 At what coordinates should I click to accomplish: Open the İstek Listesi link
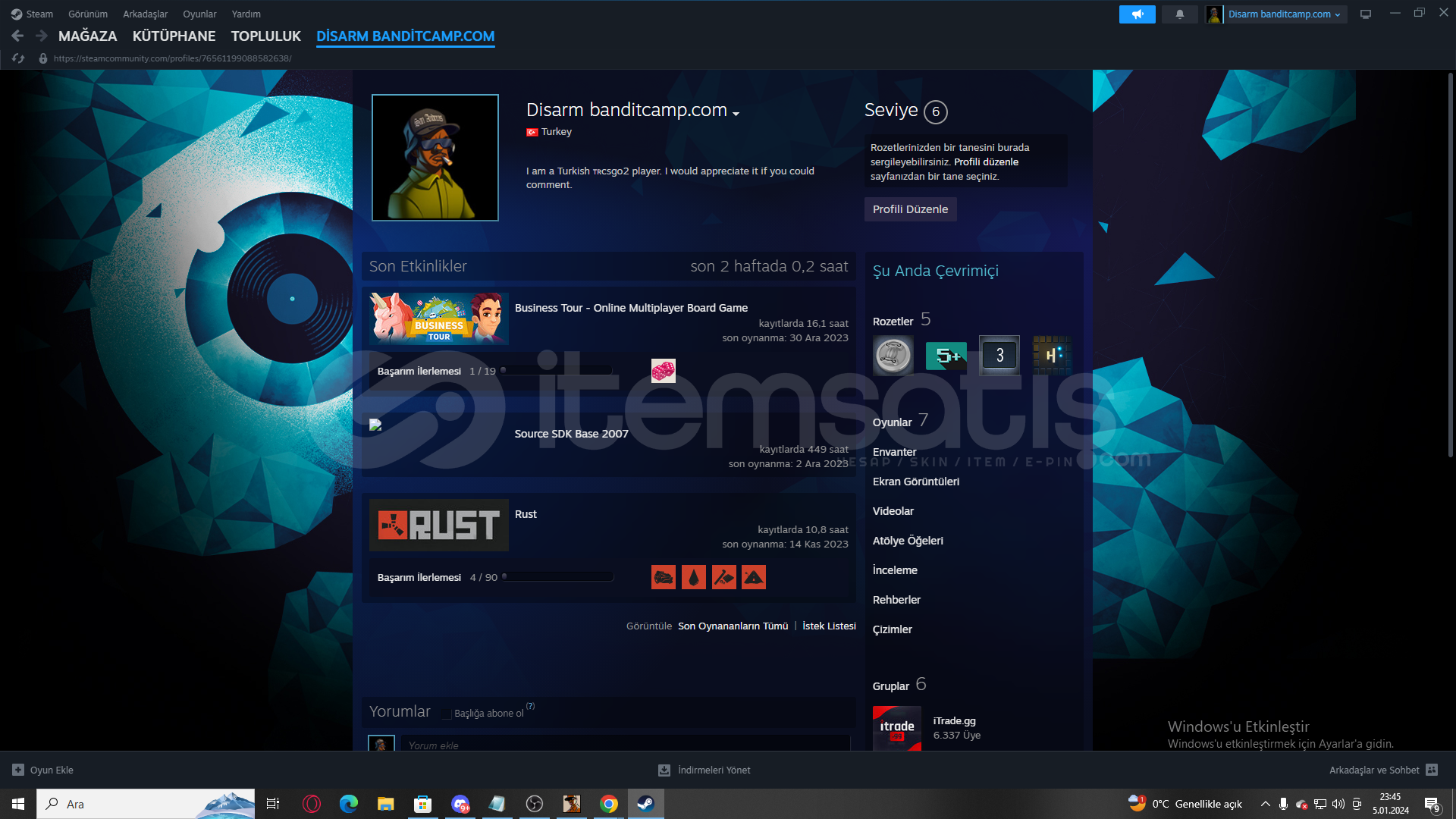pos(829,626)
